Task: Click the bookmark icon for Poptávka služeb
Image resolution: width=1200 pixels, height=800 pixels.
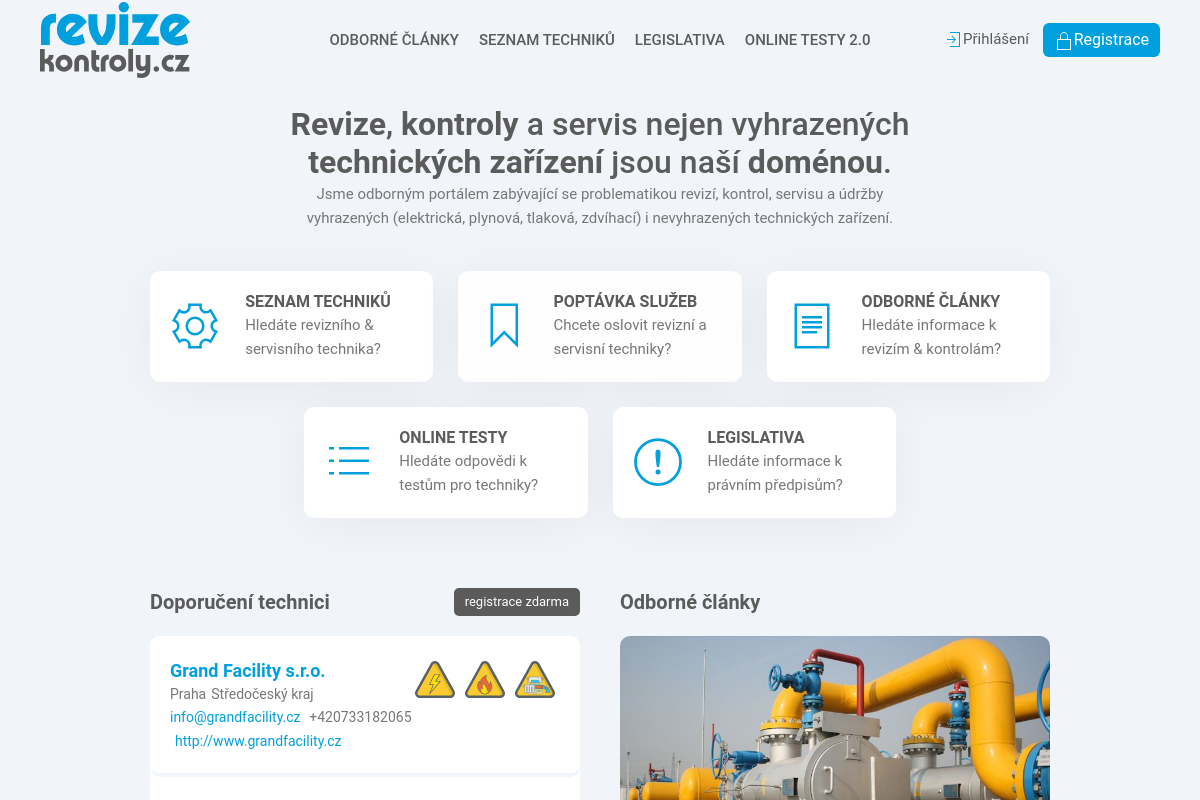Action: (x=504, y=326)
